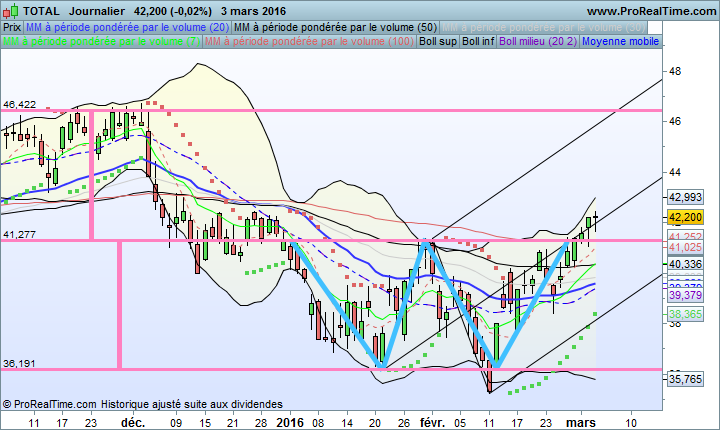Image resolution: width=720 pixels, height=430 pixels.
Task: Click the 46,422 resistance level label
Action: click(x=19, y=105)
